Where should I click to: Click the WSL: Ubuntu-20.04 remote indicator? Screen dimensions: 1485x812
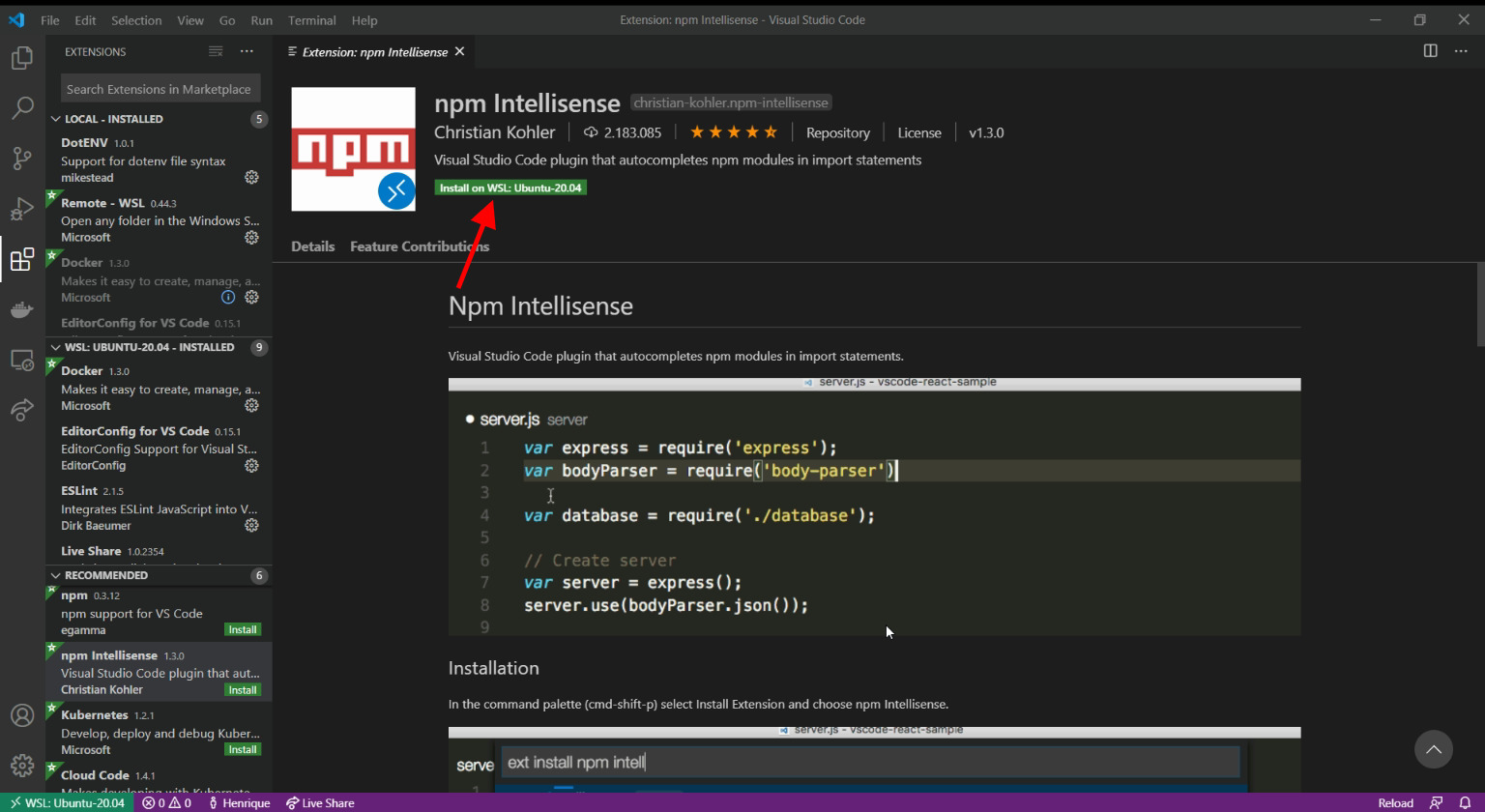click(67, 802)
